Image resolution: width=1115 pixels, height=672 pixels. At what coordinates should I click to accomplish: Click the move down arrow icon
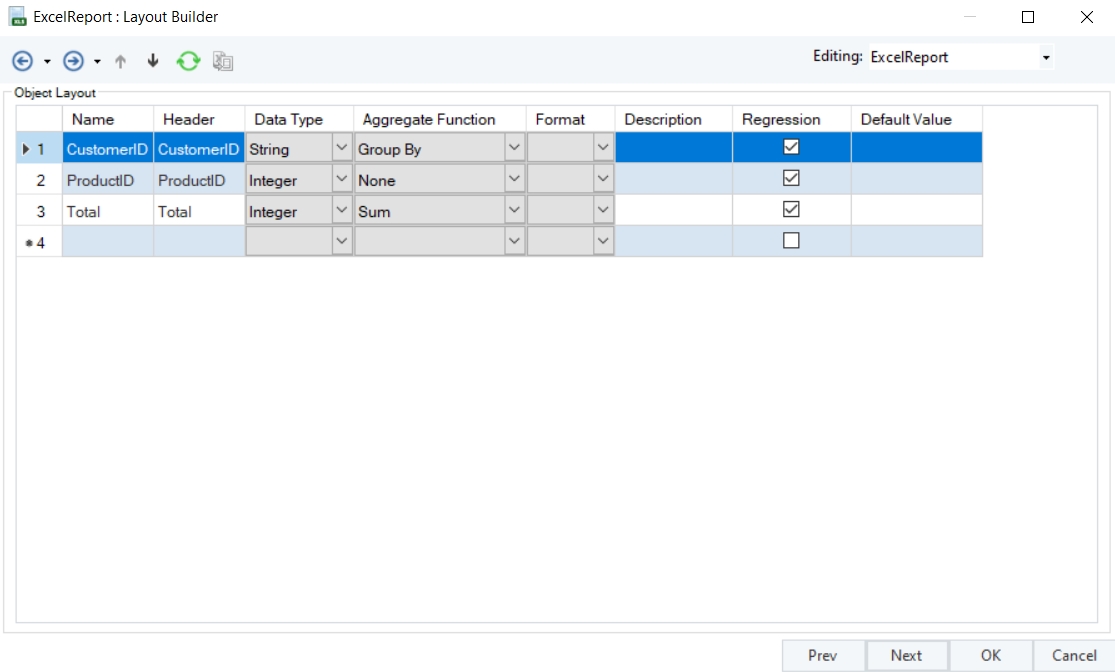153,61
